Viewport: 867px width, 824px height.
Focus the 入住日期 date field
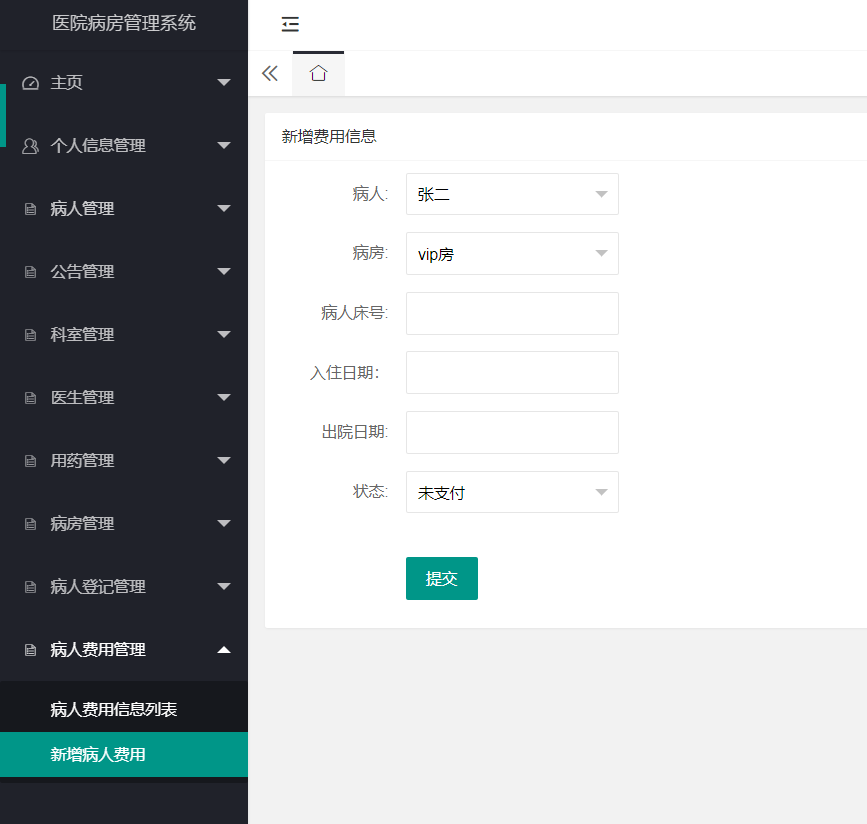pyautogui.click(x=512, y=373)
